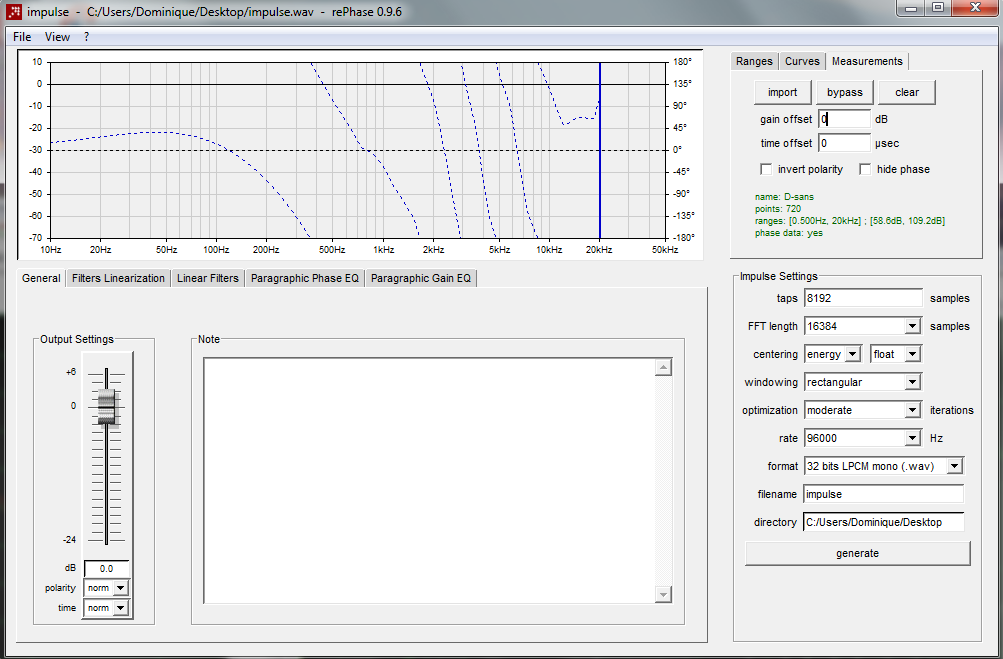This screenshot has width=1003, height=659.
Task: Switch to the Curves tab
Action: click(802, 61)
